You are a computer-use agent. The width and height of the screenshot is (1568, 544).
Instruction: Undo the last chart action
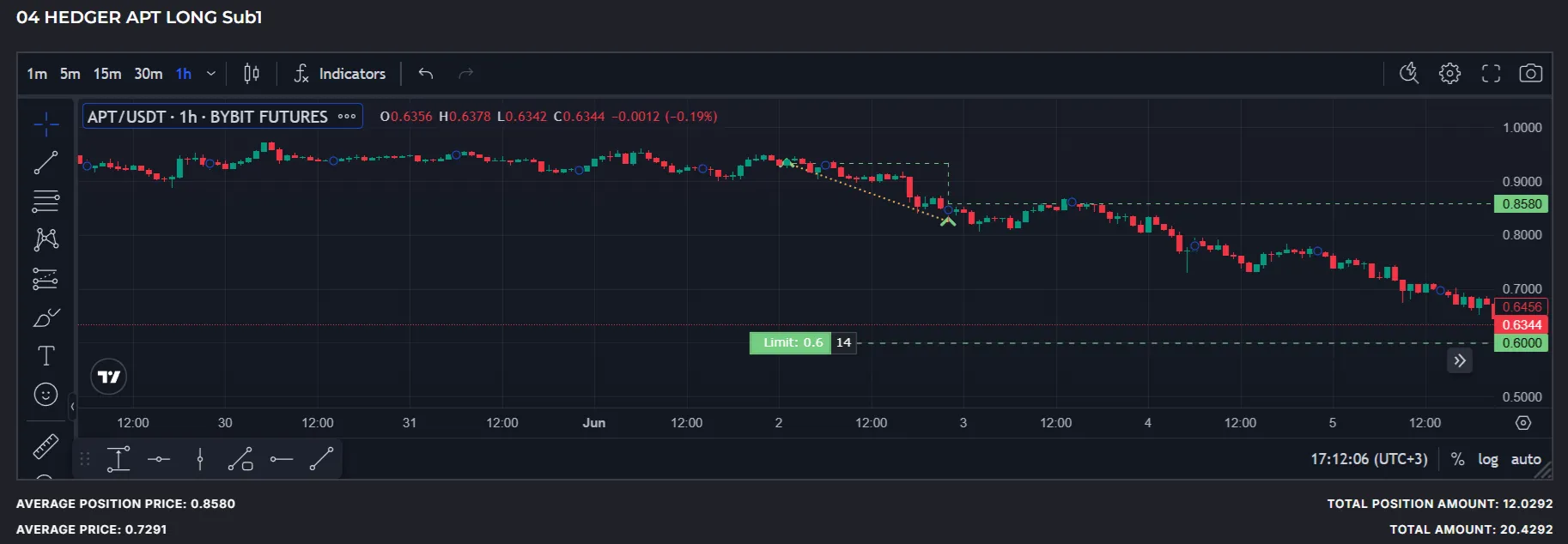[426, 74]
